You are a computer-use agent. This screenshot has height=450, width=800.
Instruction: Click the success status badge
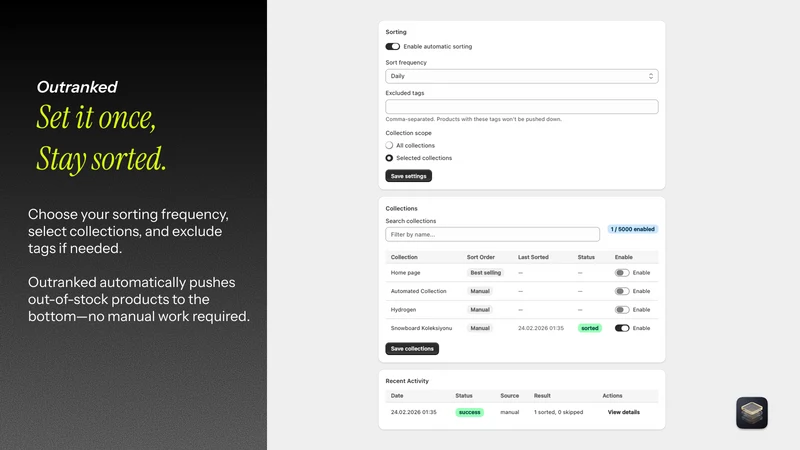[x=469, y=412]
